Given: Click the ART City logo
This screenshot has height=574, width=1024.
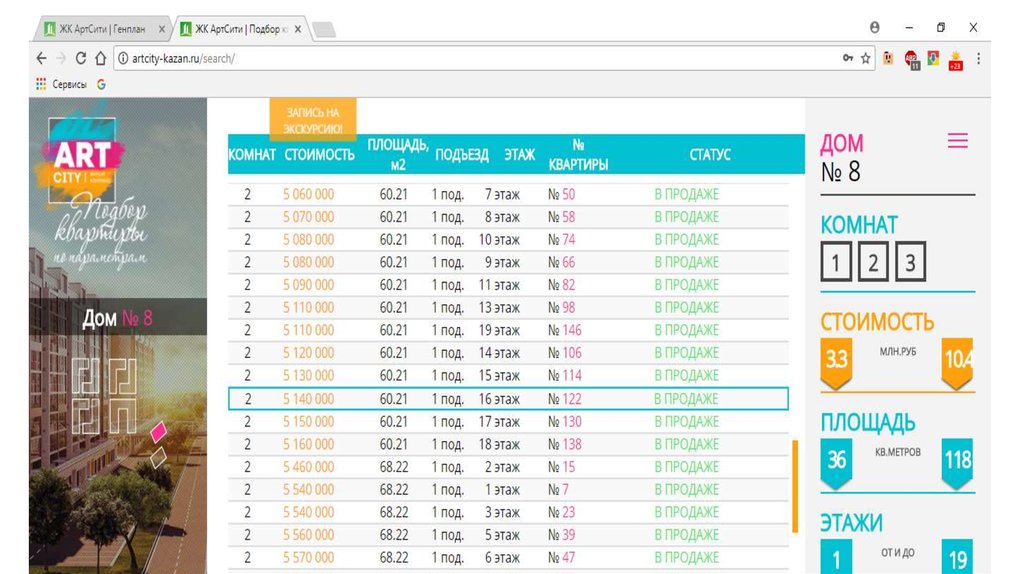Looking at the screenshot, I should coord(82,160).
